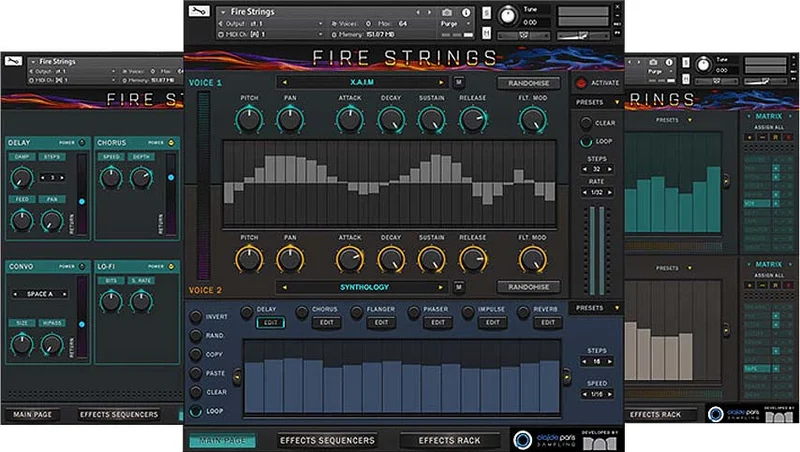This screenshot has width=800, height=452.
Task: Clear the Voice step sequencer
Action: coord(586,123)
